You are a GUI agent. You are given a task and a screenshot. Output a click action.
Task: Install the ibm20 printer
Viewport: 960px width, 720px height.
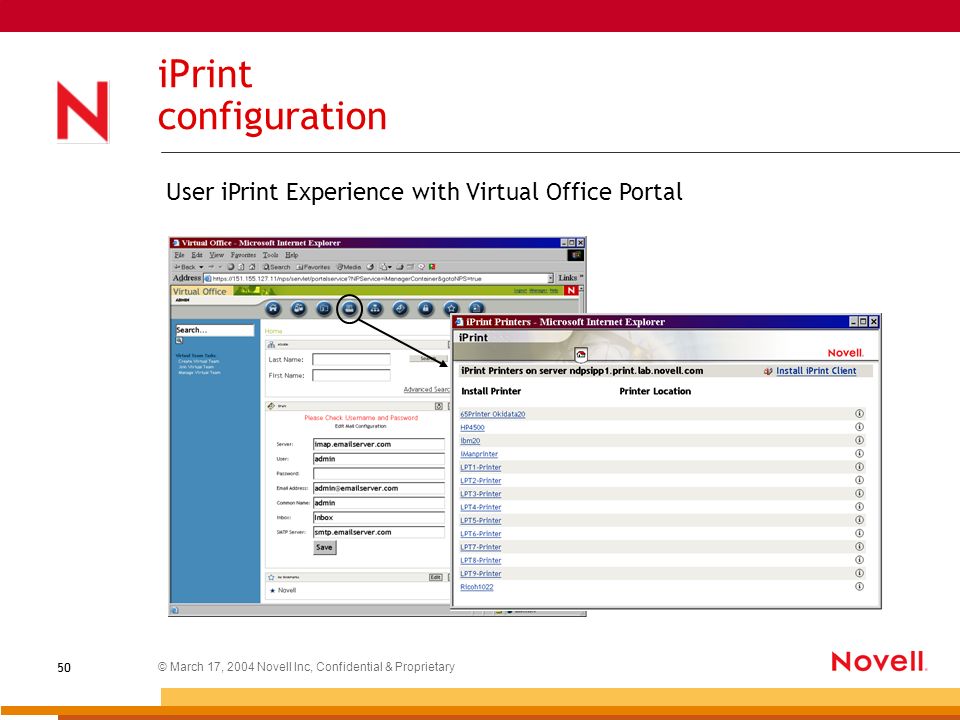(x=470, y=441)
